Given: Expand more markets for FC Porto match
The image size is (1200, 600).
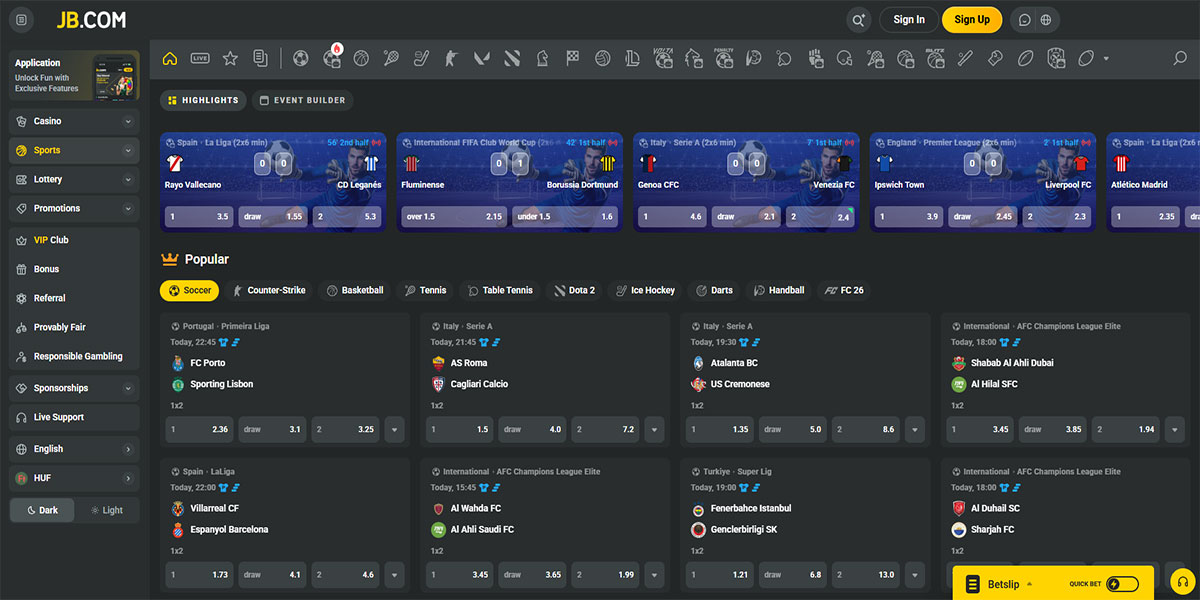Looking at the screenshot, I should pos(395,430).
